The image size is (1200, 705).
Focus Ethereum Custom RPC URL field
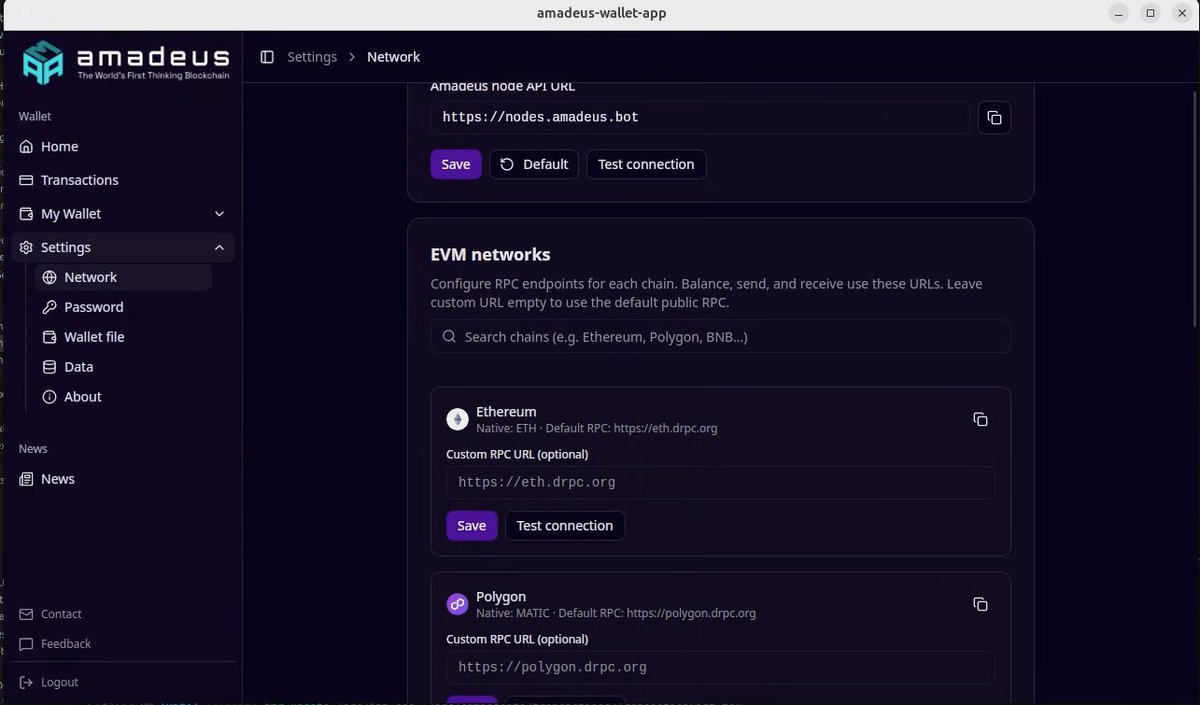pyautogui.click(x=721, y=482)
